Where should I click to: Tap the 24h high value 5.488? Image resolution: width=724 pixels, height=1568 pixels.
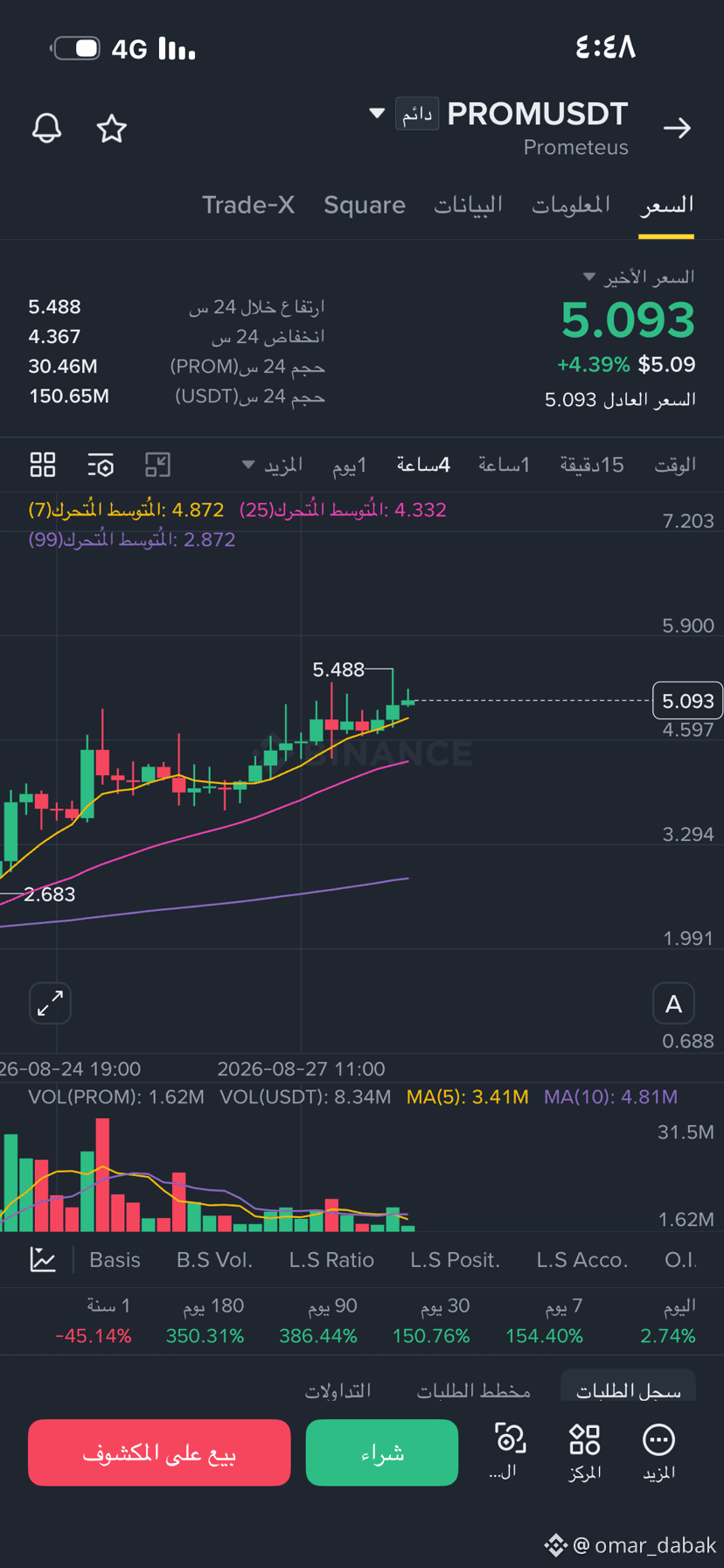tap(54, 307)
